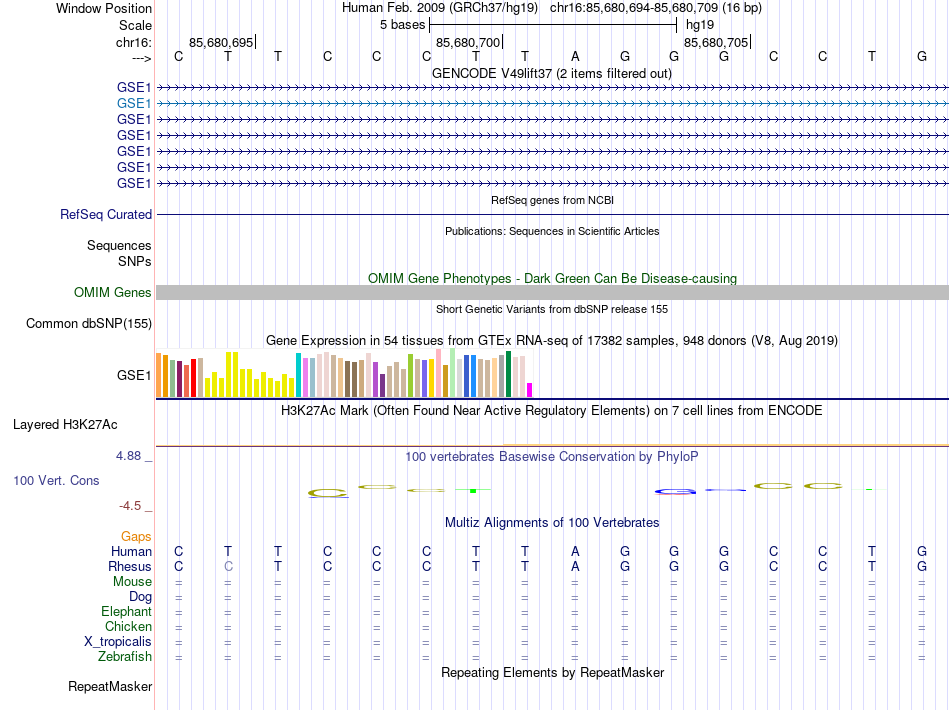This screenshot has width=950, height=710.
Task: Open the RefSeq Curated track label
Action: point(106,214)
